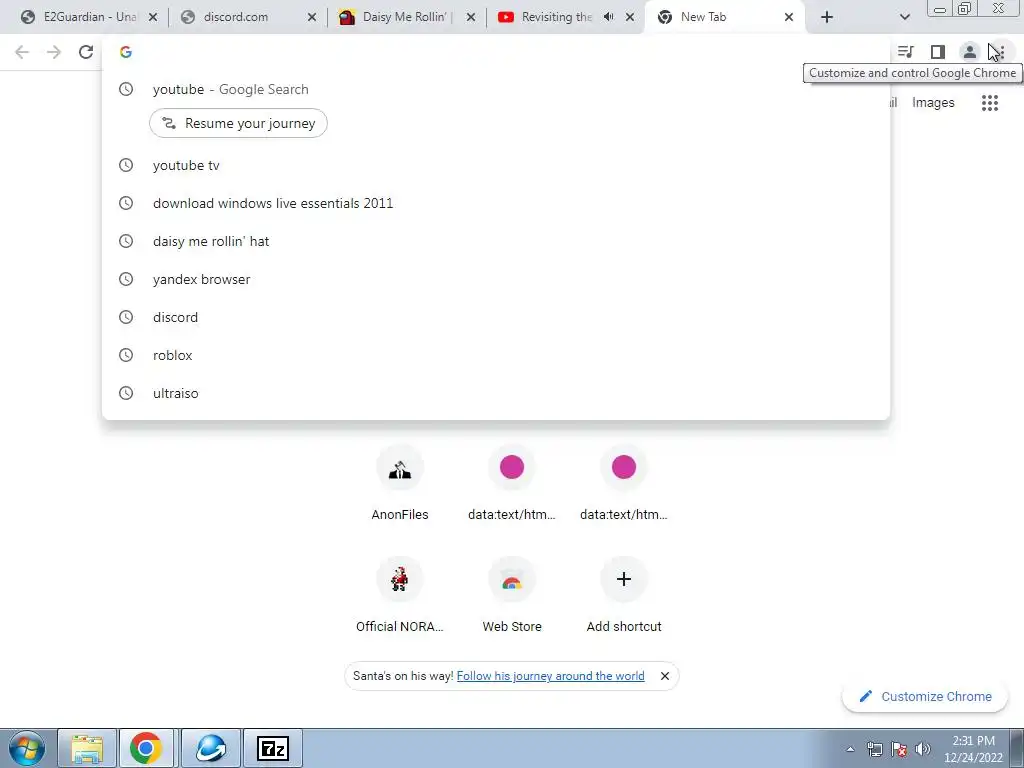
Task: Open the Windows Start menu
Action: click(26, 748)
